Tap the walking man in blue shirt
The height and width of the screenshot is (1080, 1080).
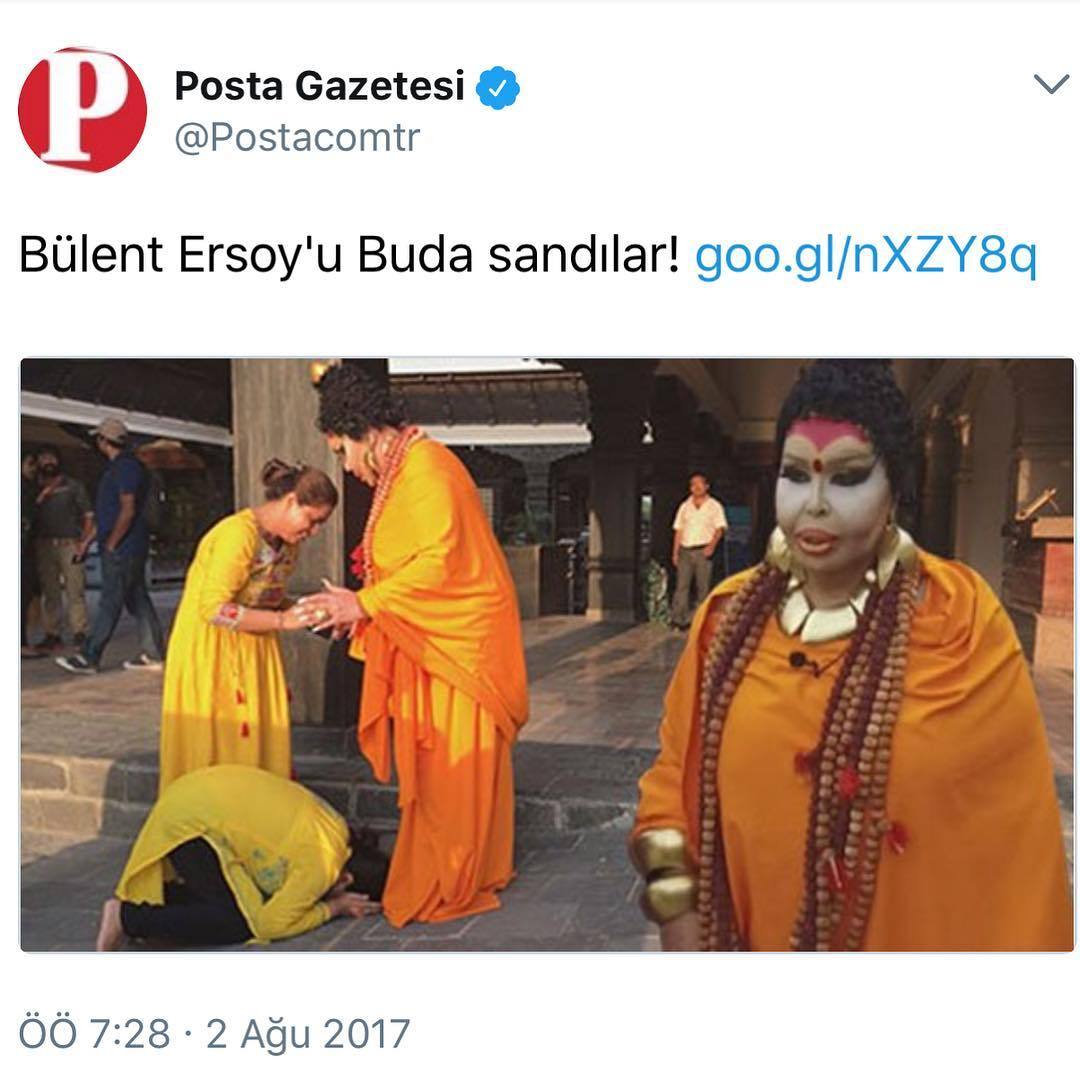coord(117,544)
